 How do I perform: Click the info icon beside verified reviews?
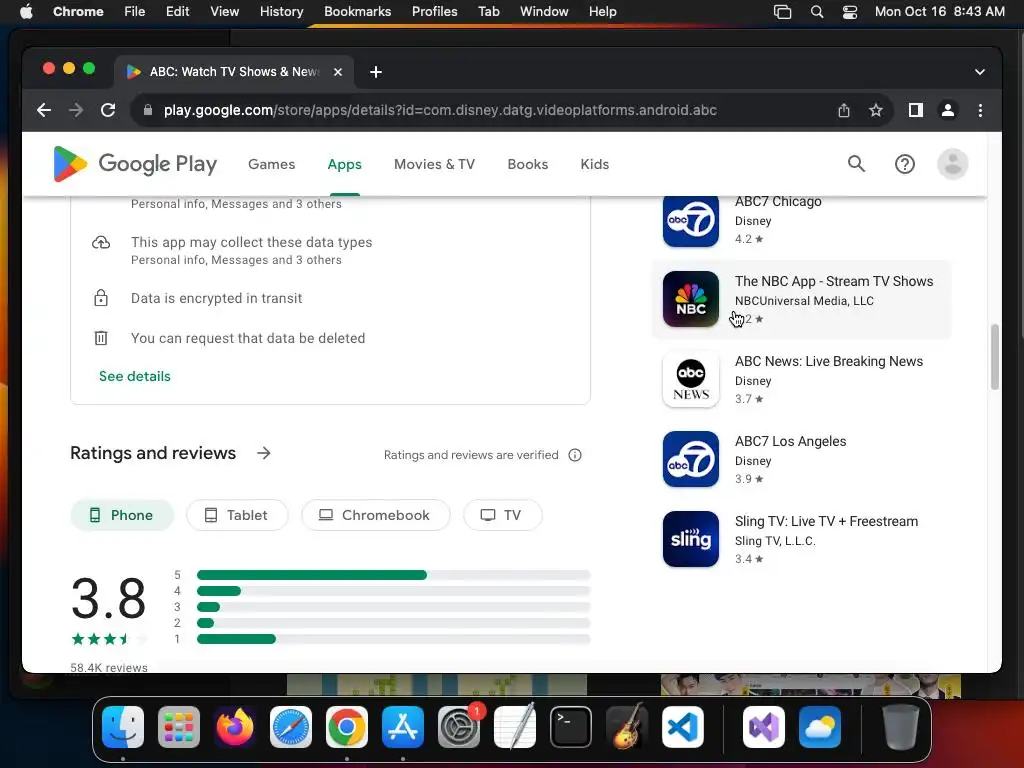pos(575,455)
